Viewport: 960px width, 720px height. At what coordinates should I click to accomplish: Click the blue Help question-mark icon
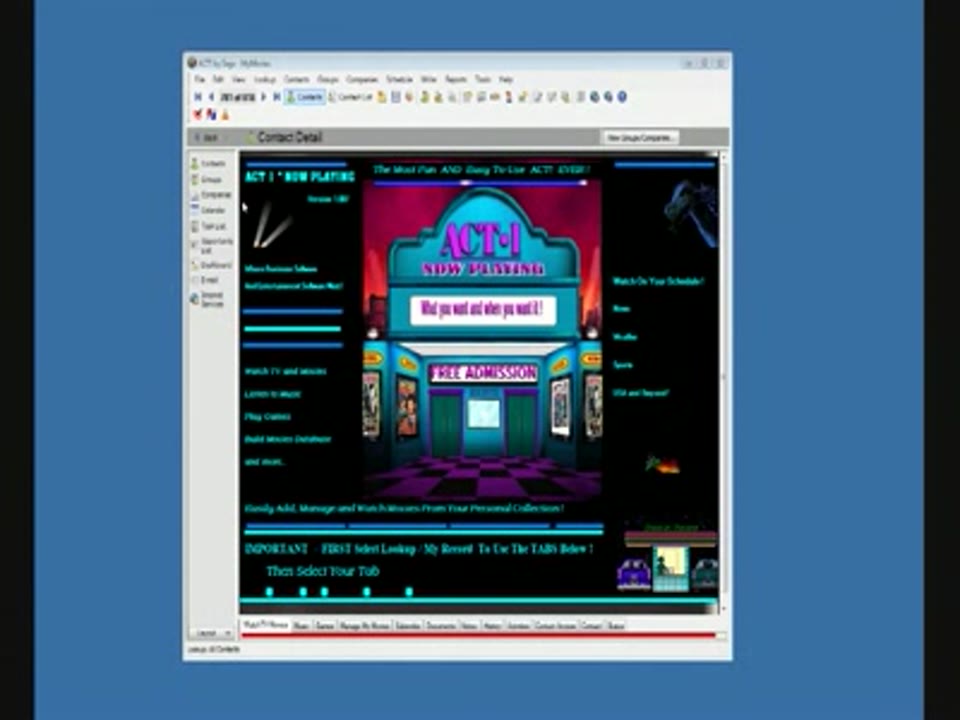[x=622, y=97]
